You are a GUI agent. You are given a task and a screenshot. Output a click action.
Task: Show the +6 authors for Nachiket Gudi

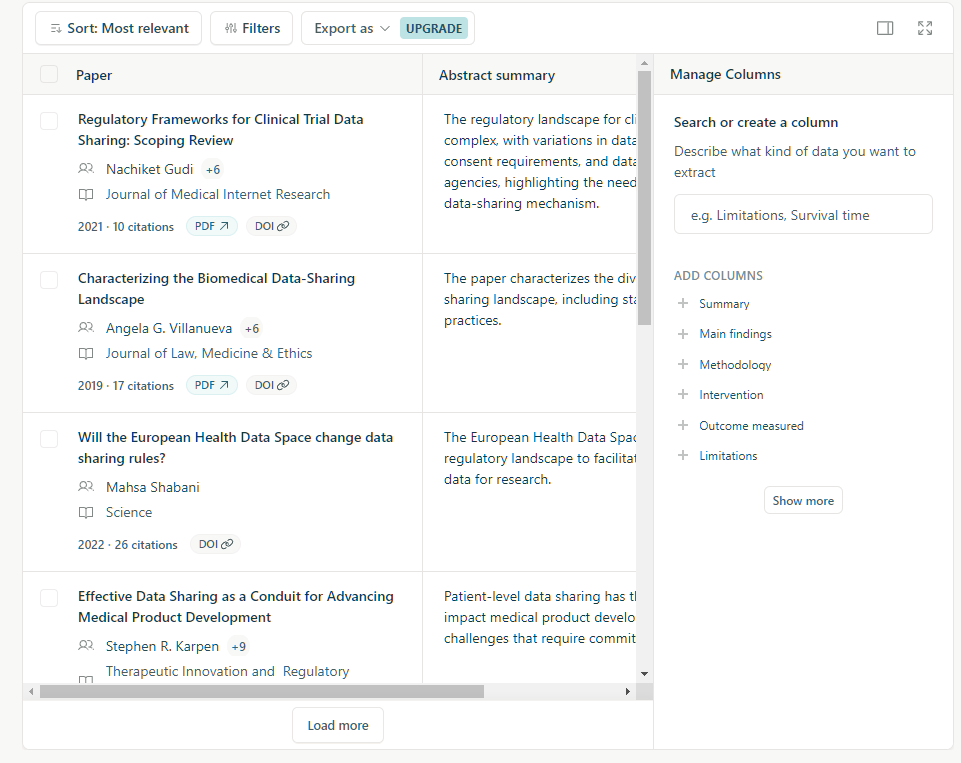(x=213, y=169)
